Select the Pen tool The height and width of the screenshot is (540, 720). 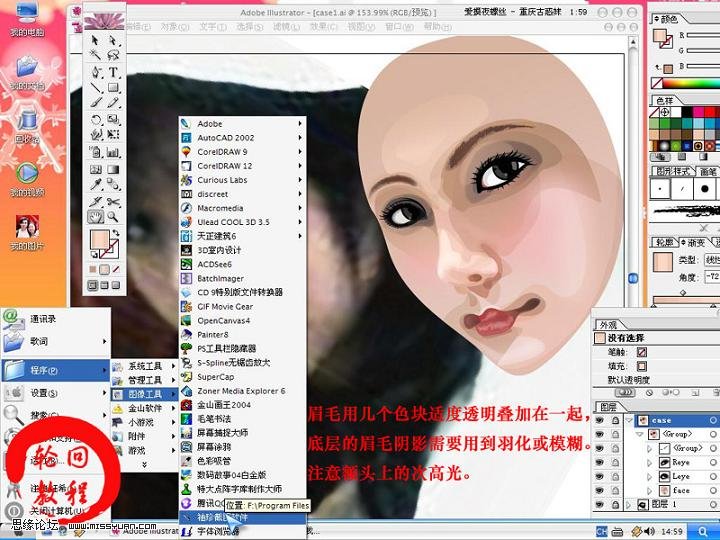[x=96, y=72]
